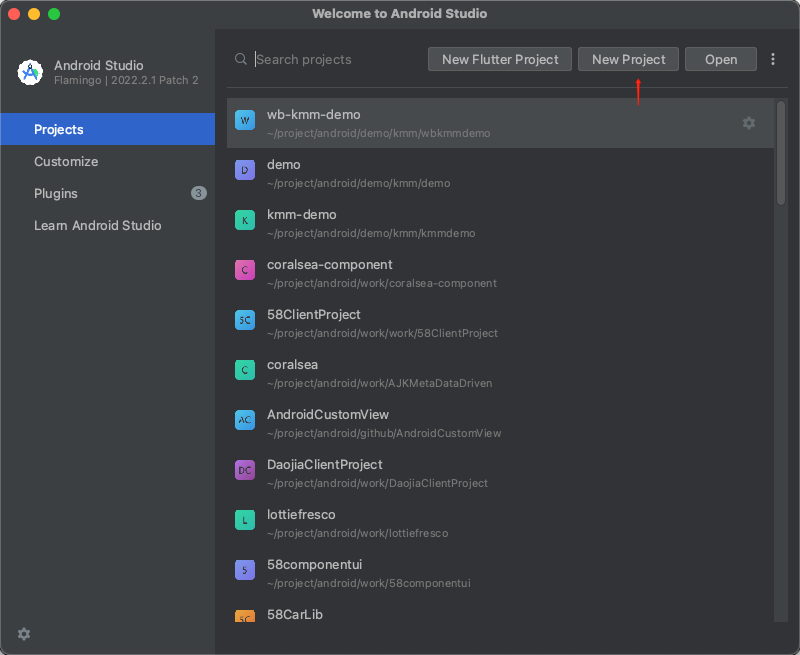The height and width of the screenshot is (655, 800).
Task: Select the Projects tab
Action: point(108,129)
